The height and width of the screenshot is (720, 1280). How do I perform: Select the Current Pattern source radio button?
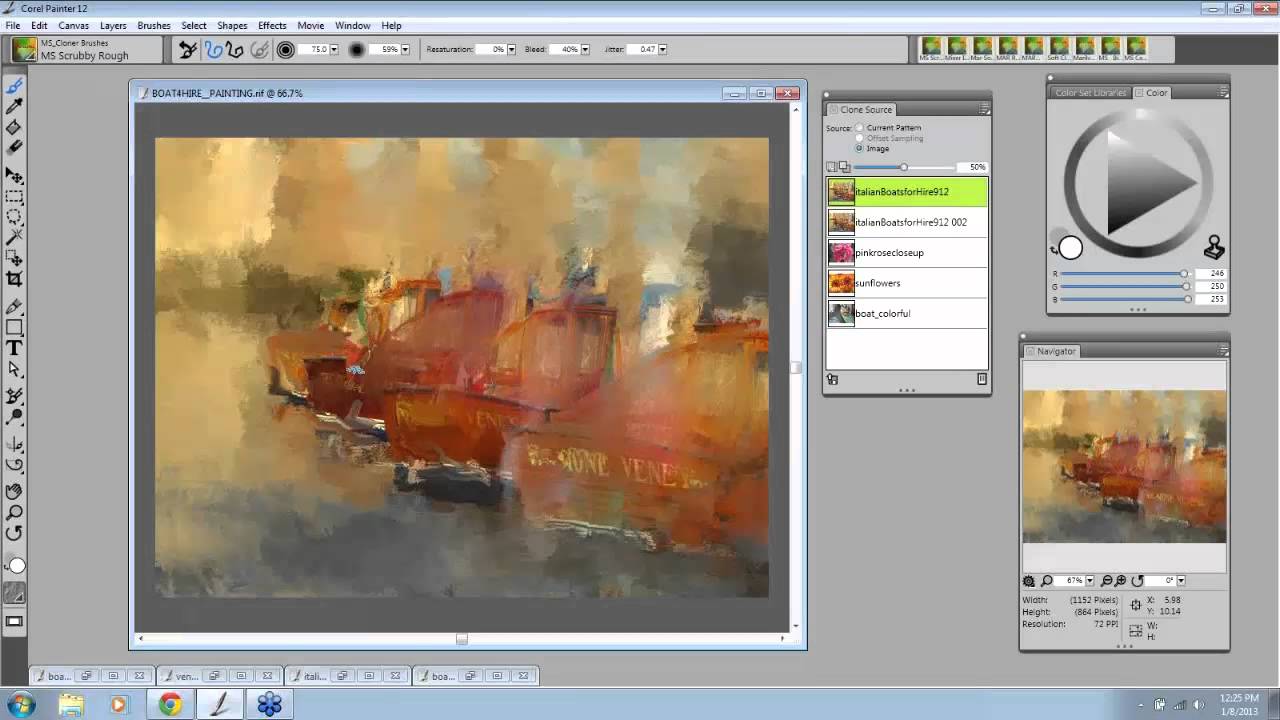pos(859,128)
